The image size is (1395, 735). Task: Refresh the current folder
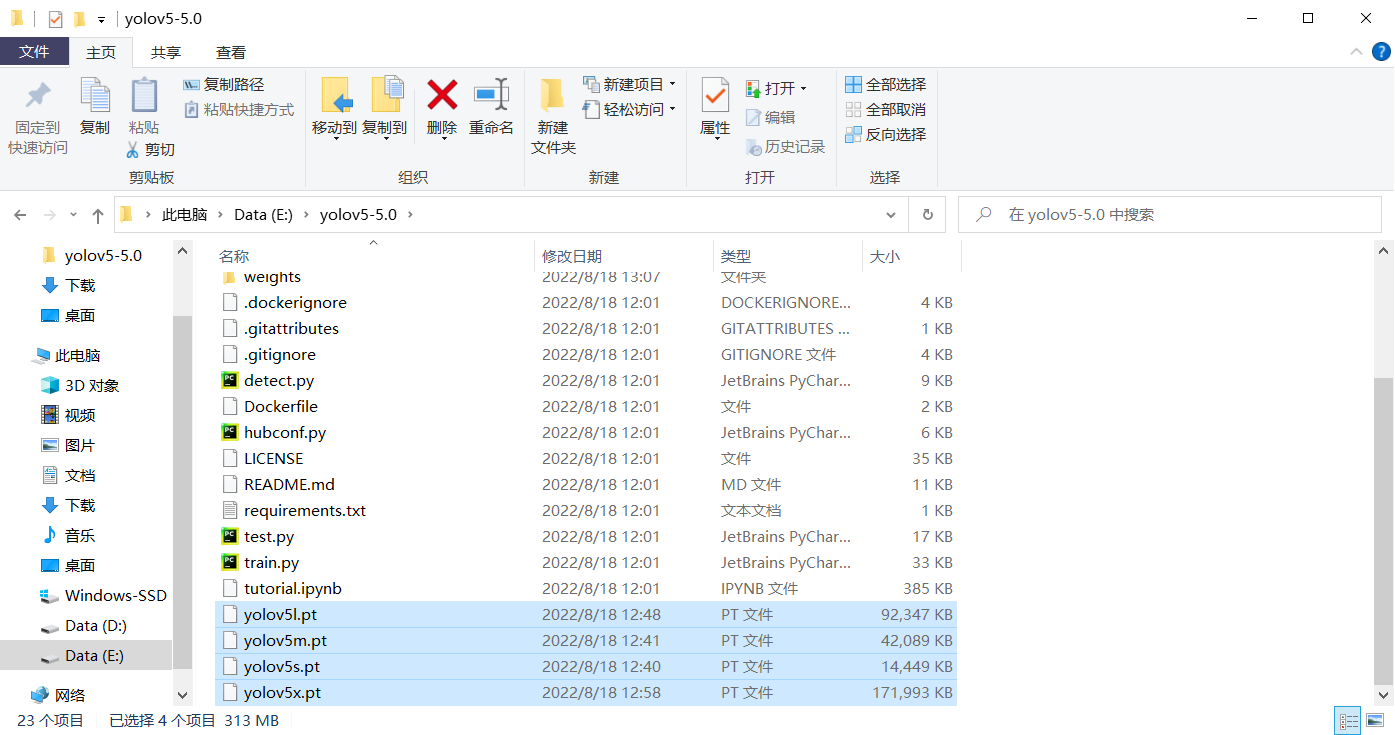pyautogui.click(x=927, y=214)
